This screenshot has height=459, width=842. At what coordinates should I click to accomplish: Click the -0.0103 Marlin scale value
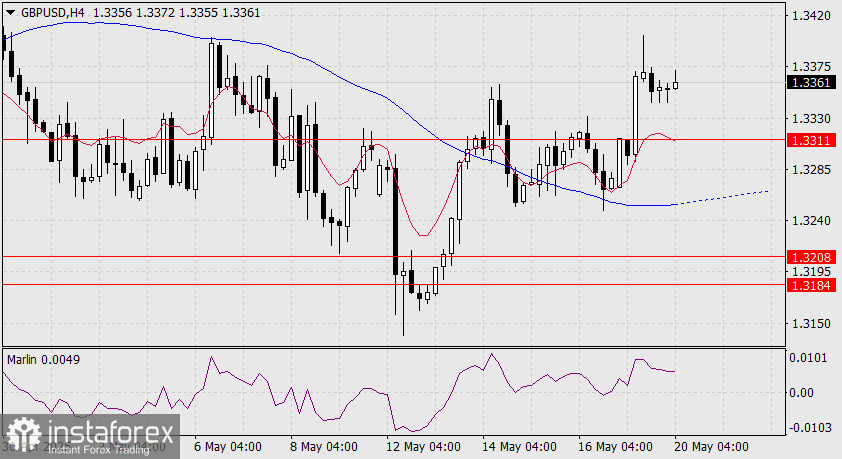809,427
